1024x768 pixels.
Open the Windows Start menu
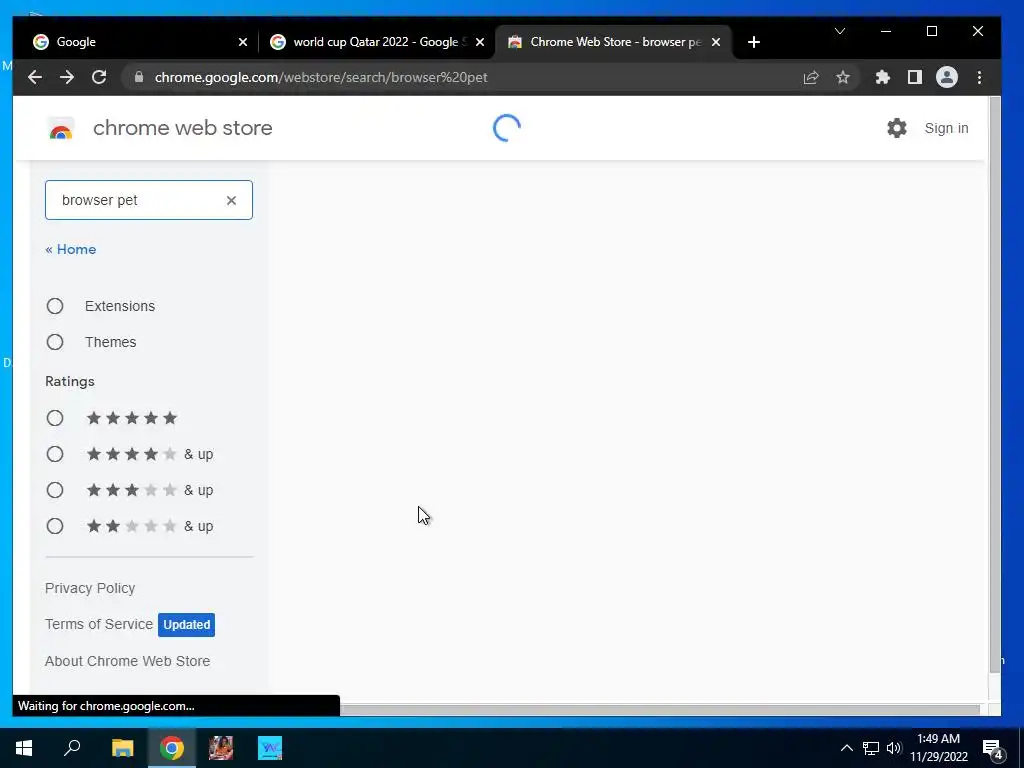click(24, 748)
